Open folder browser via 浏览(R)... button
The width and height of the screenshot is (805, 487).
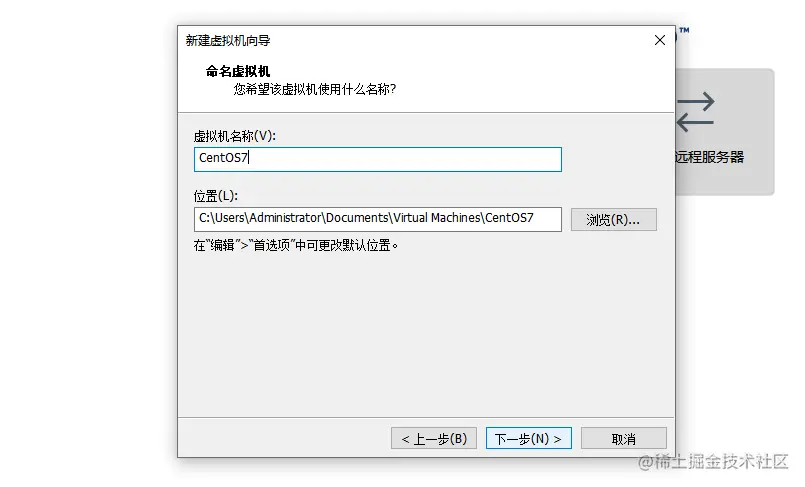pyautogui.click(x=613, y=220)
